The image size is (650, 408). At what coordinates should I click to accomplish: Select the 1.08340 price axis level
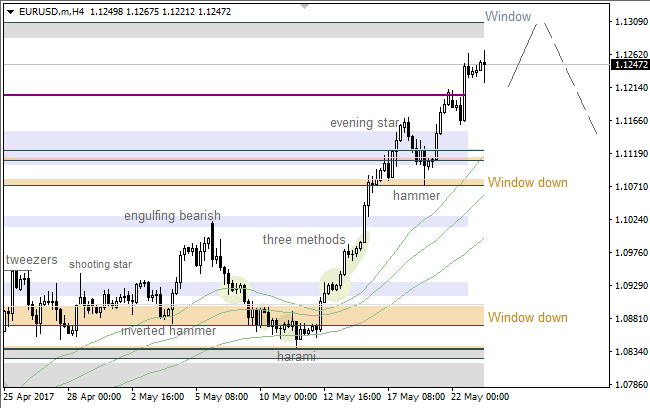tap(628, 352)
